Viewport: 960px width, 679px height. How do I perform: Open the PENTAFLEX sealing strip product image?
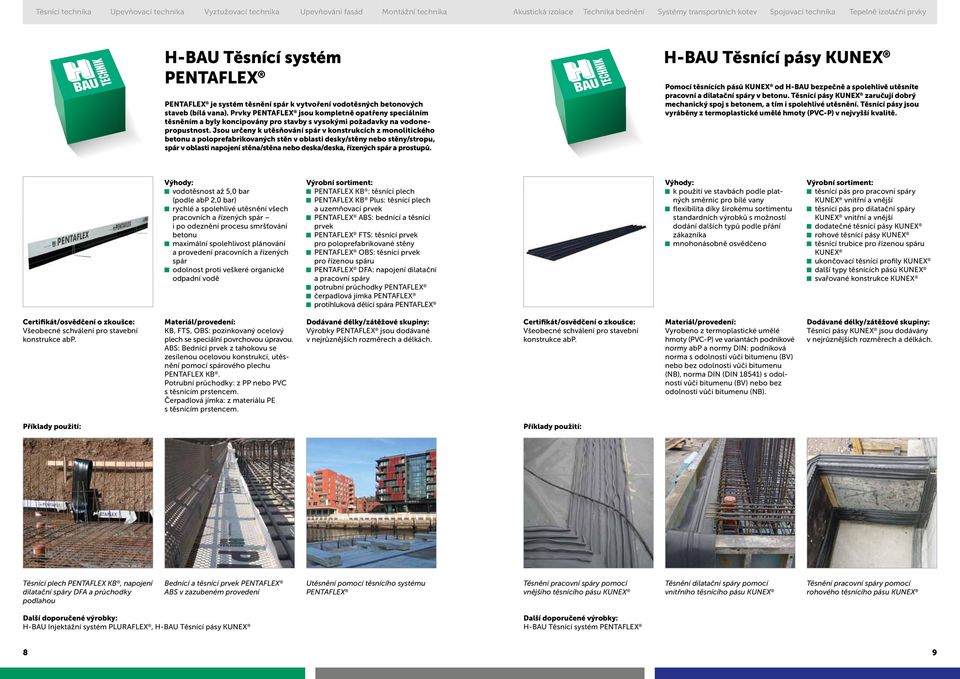click(x=88, y=242)
